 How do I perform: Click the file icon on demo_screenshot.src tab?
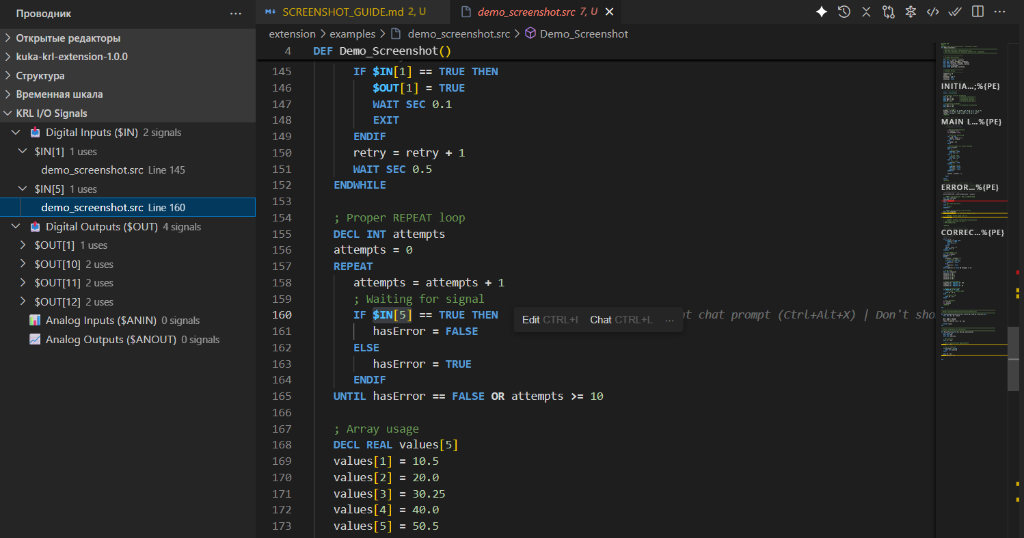(x=466, y=12)
